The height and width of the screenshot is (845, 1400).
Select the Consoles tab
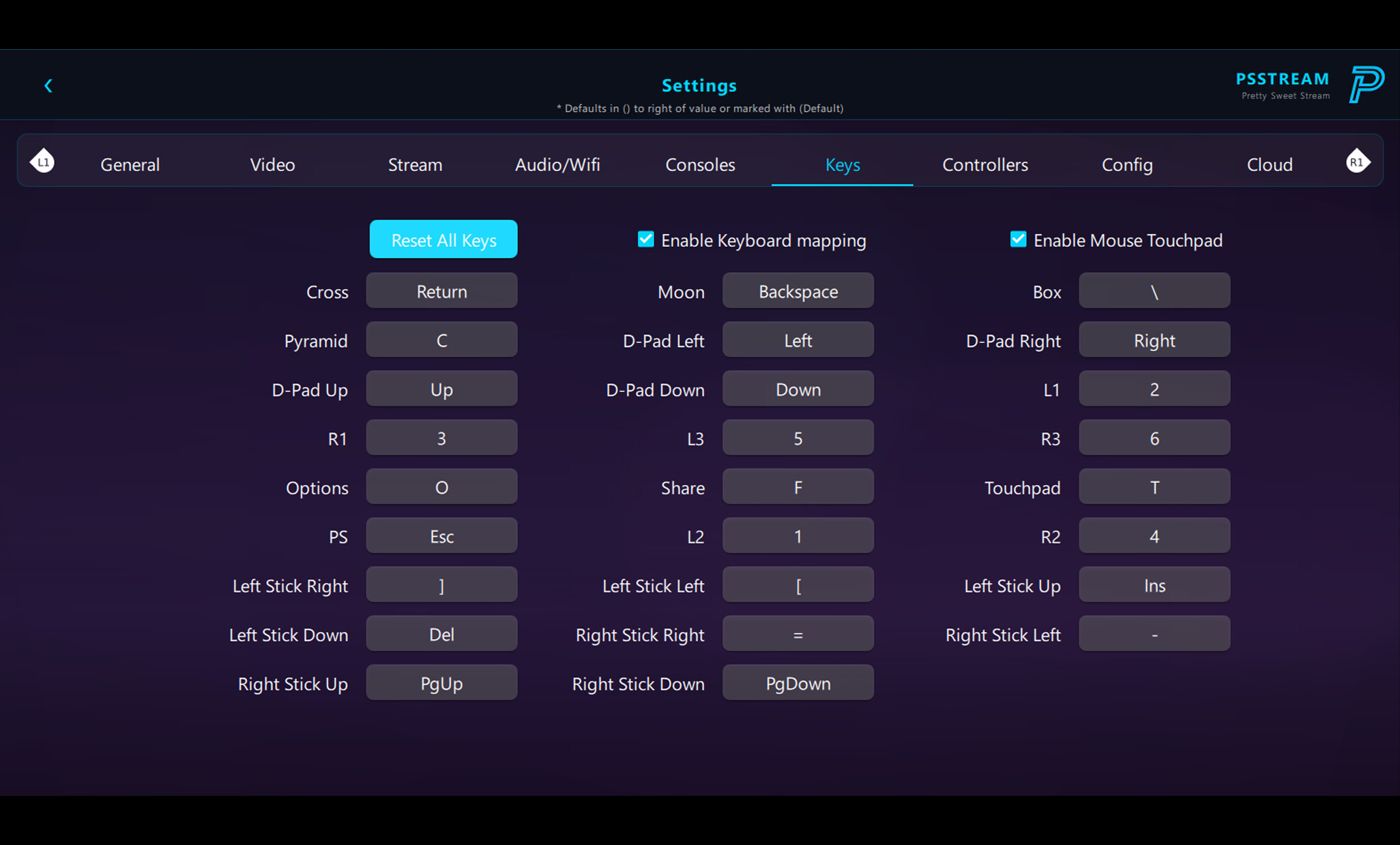(x=700, y=164)
